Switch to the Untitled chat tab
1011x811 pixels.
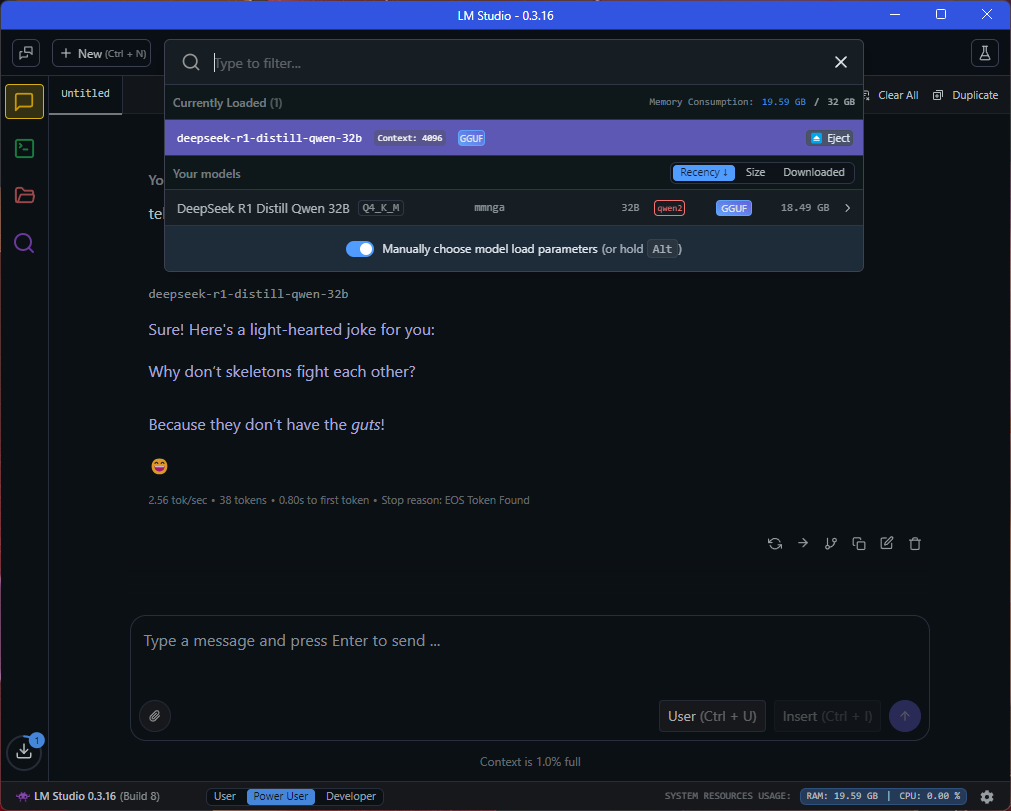85,94
